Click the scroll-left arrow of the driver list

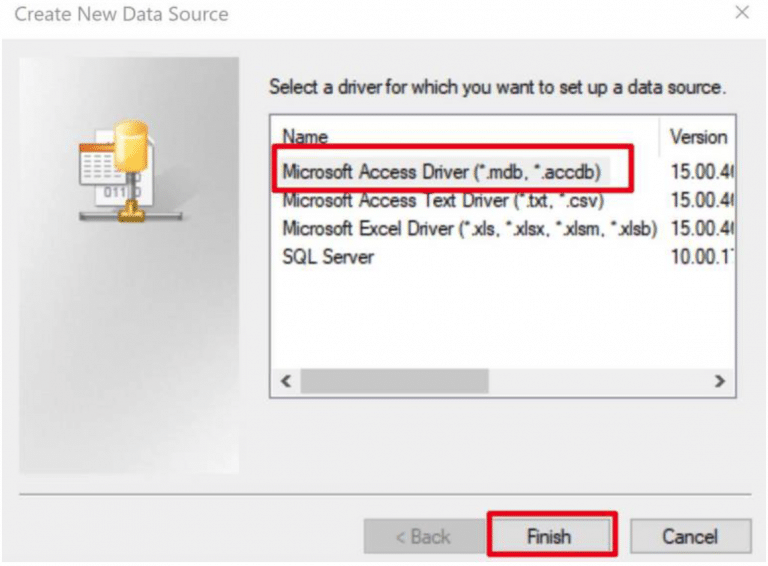286,381
